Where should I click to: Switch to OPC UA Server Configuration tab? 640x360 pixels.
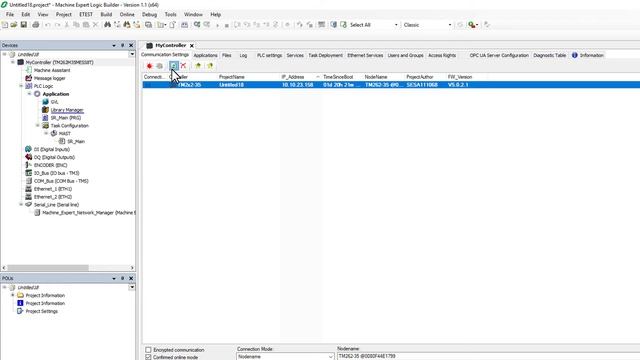(x=499, y=55)
